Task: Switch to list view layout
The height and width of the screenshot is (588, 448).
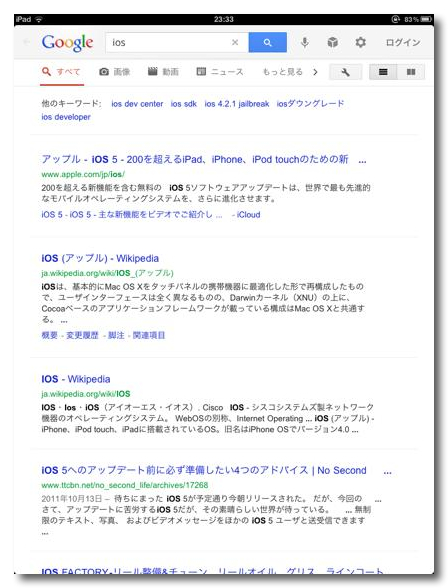Action: click(383, 72)
